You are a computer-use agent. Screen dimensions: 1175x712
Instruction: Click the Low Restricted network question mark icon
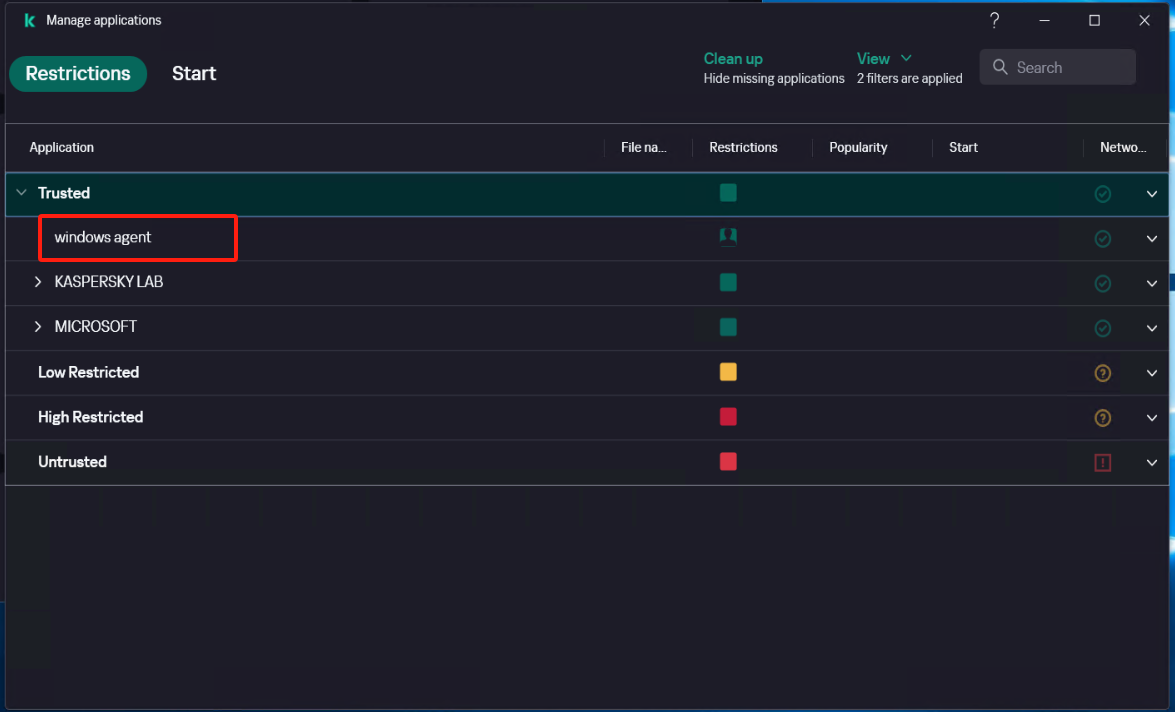[x=1103, y=373]
